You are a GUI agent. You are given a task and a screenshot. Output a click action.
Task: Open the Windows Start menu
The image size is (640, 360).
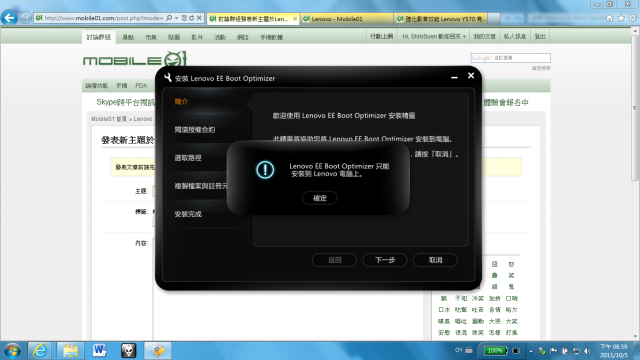click(12, 351)
